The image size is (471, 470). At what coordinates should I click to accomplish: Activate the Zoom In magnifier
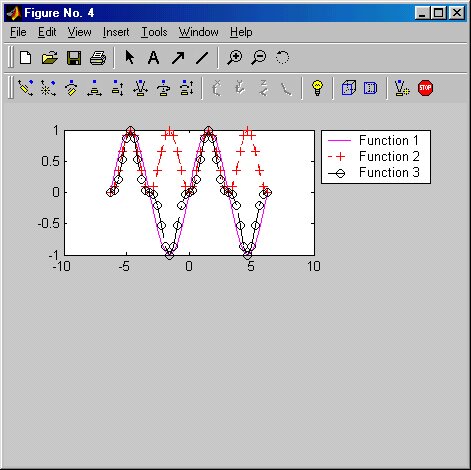tap(235, 58)
